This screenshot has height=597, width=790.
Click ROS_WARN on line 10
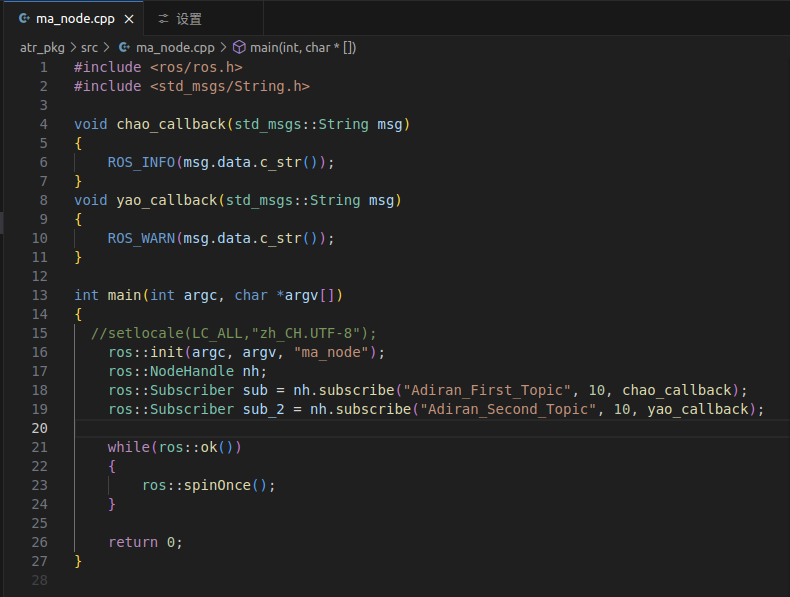pyautogui.click(x=141, y=238)
